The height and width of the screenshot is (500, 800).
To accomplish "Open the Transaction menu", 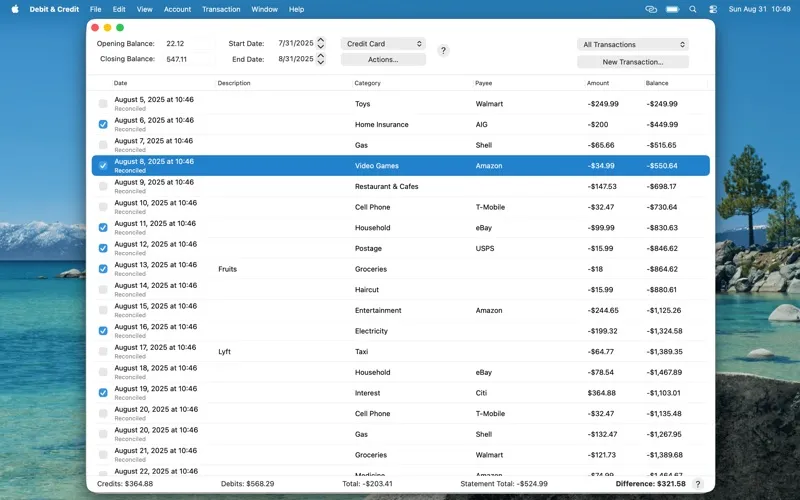I will tap(221, 9).
